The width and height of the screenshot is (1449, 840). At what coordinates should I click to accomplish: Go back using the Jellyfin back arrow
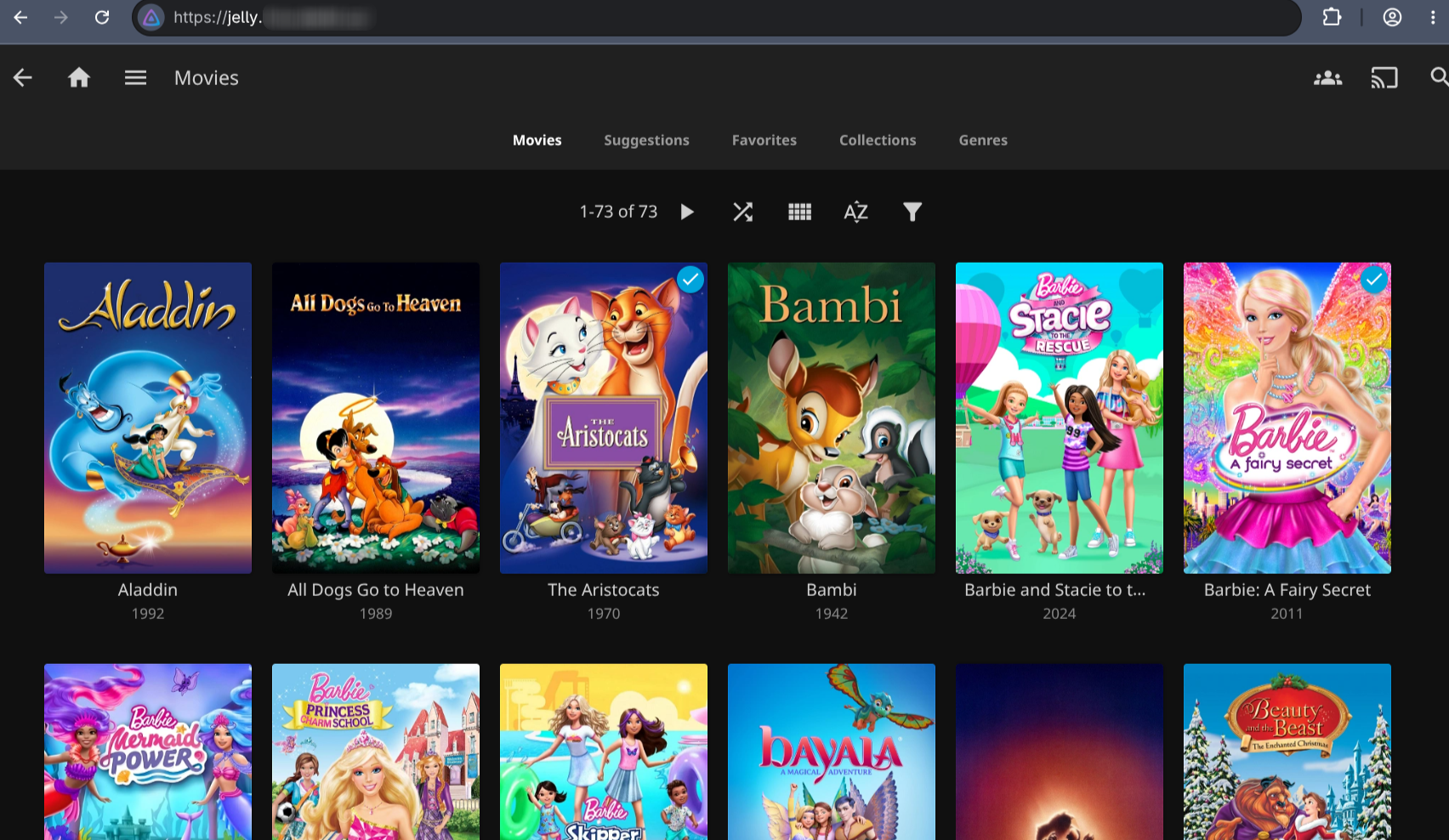pyautogui.click(x=23, y=78)
